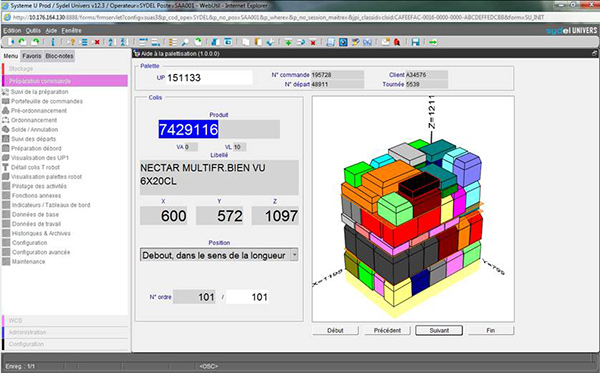Switch to the Bloc-notes tab
This screenshot has width=600, height=373.
point(59,56)
